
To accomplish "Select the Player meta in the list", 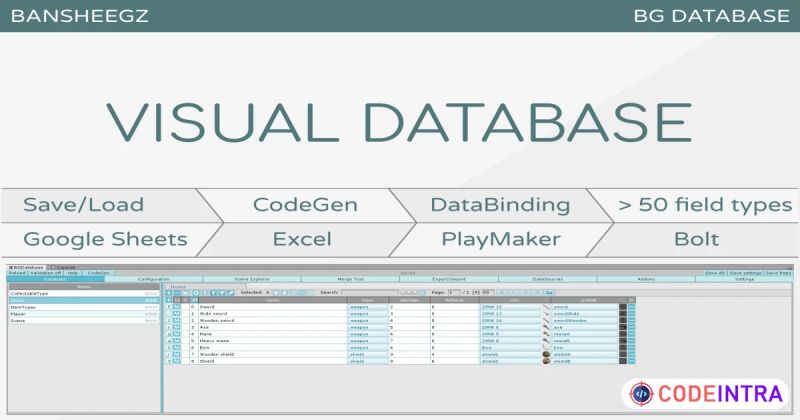I will [x=84, y=314].
